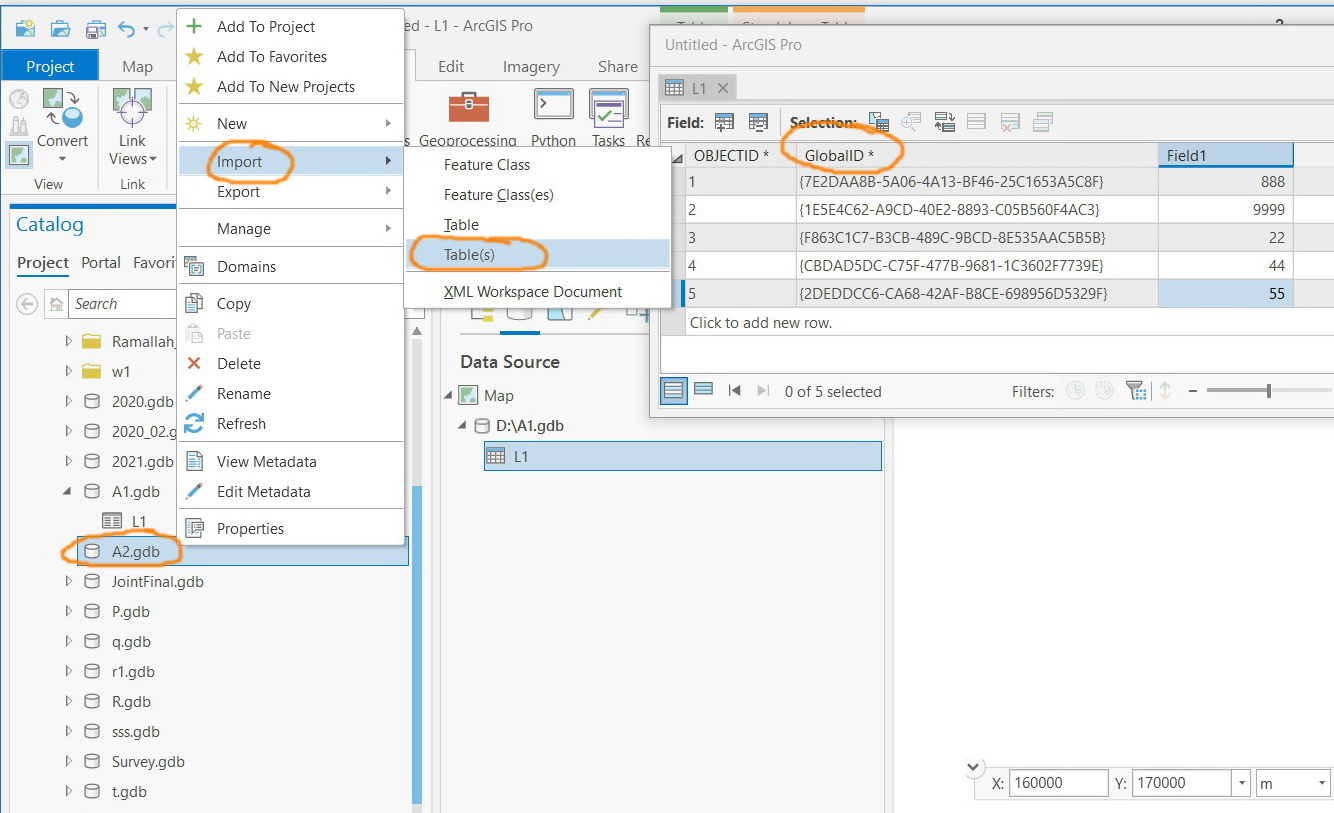
Task: Click the Open Project folder icon
Action: click(x=60, y=28)
